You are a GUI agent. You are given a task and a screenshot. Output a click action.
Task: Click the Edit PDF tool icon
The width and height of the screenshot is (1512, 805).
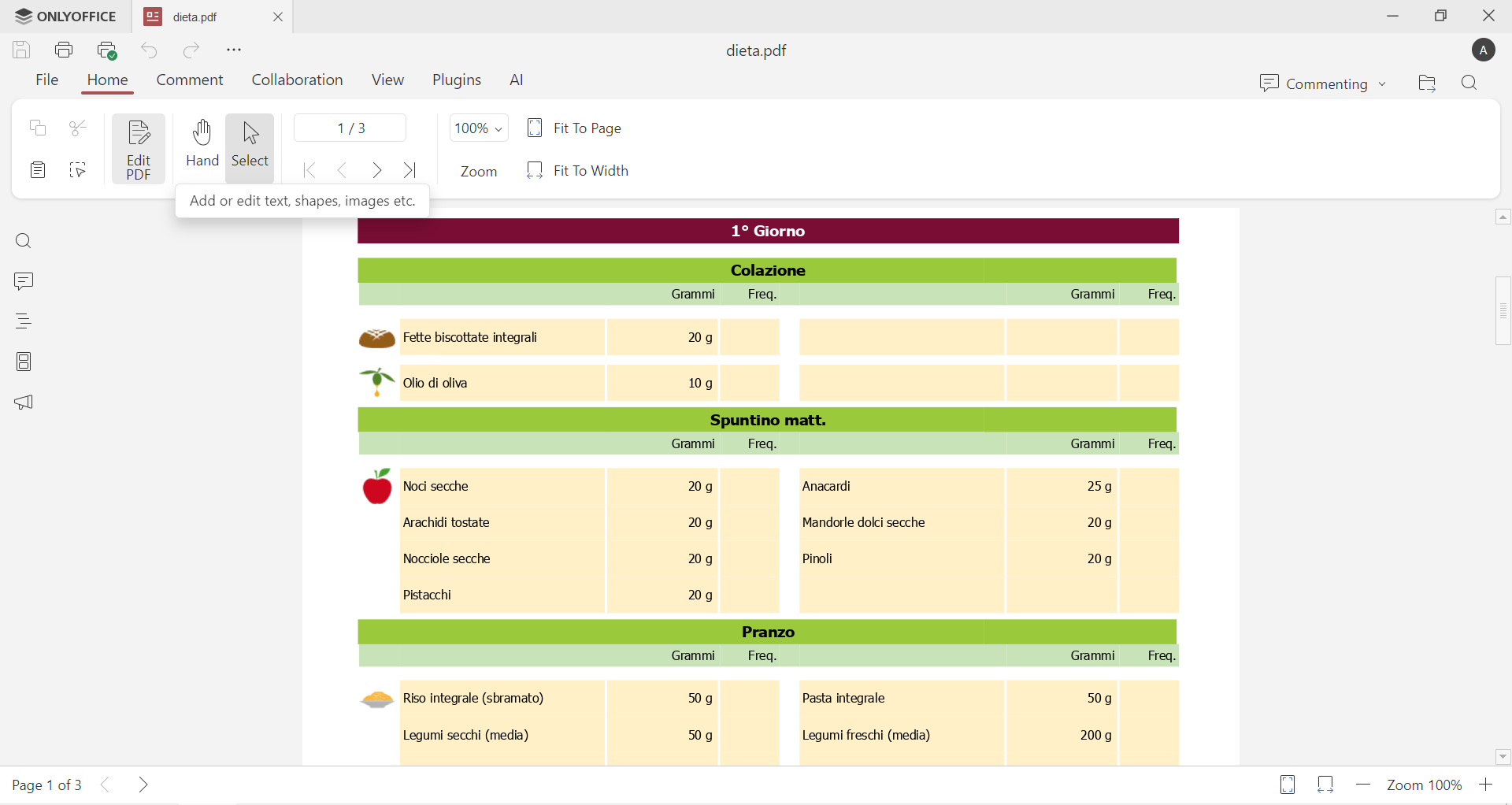pyautogui.click(x=139, y=149)
